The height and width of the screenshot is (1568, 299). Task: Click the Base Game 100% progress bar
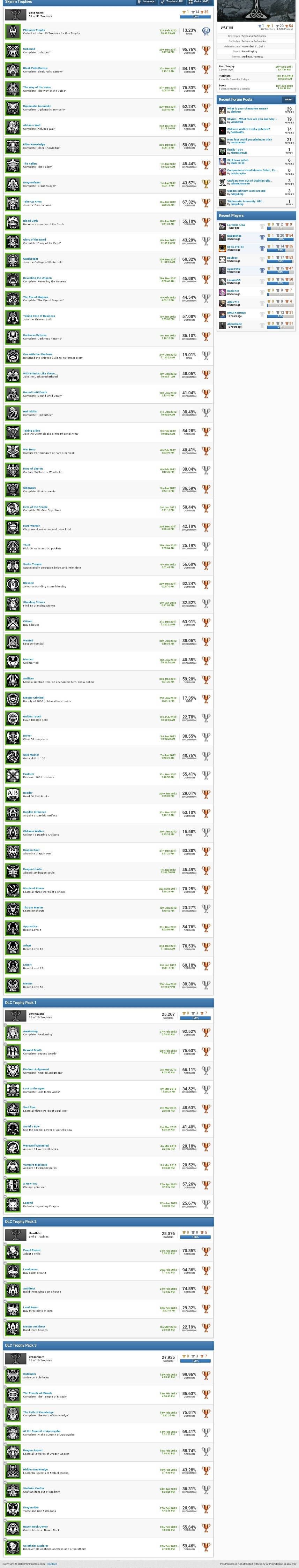pos(195,16)
